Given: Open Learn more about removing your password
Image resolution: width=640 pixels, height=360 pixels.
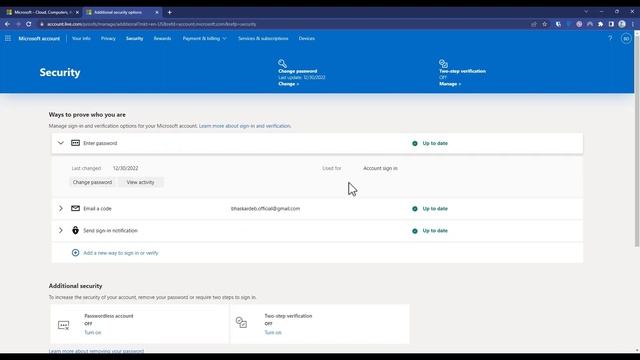Looking at the screenshot, I should [96, 351].
